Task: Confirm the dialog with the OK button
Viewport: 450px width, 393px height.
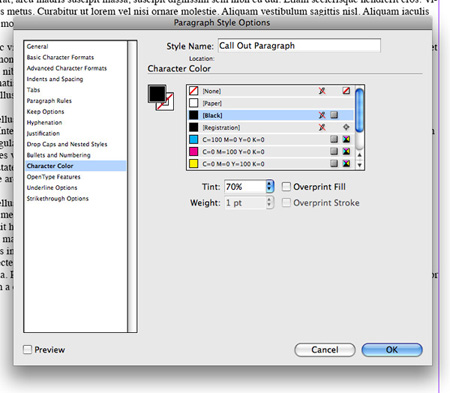Action: tap(392, 350)
